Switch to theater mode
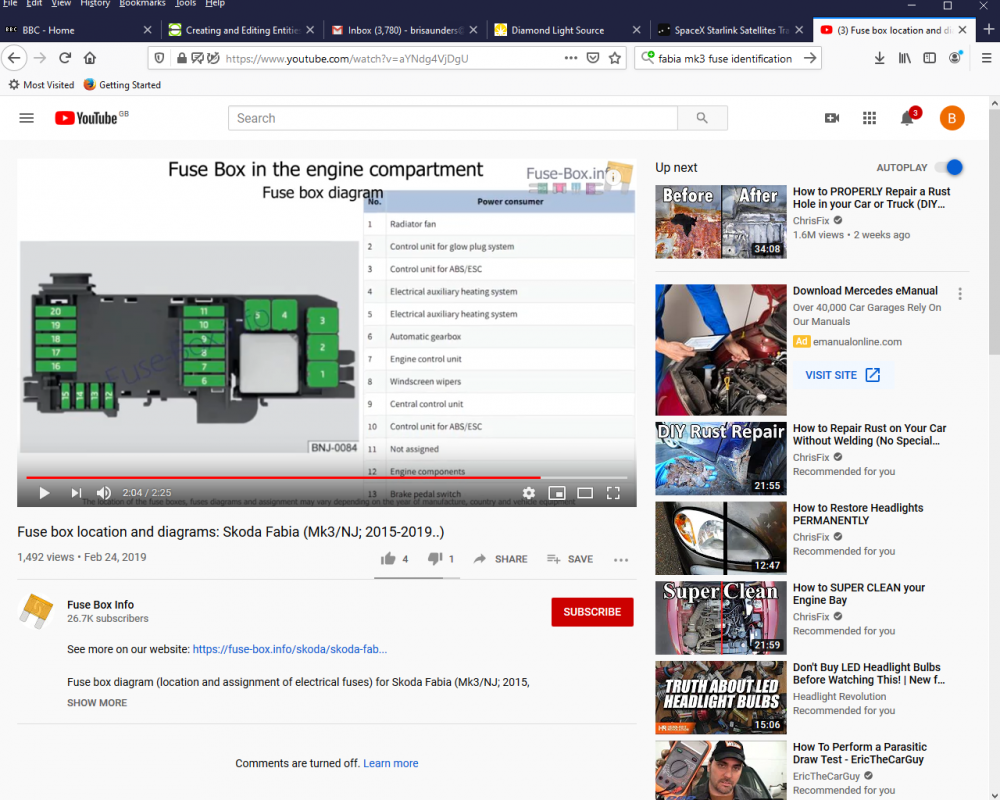The image size is (1000, 800). [585, 493]
